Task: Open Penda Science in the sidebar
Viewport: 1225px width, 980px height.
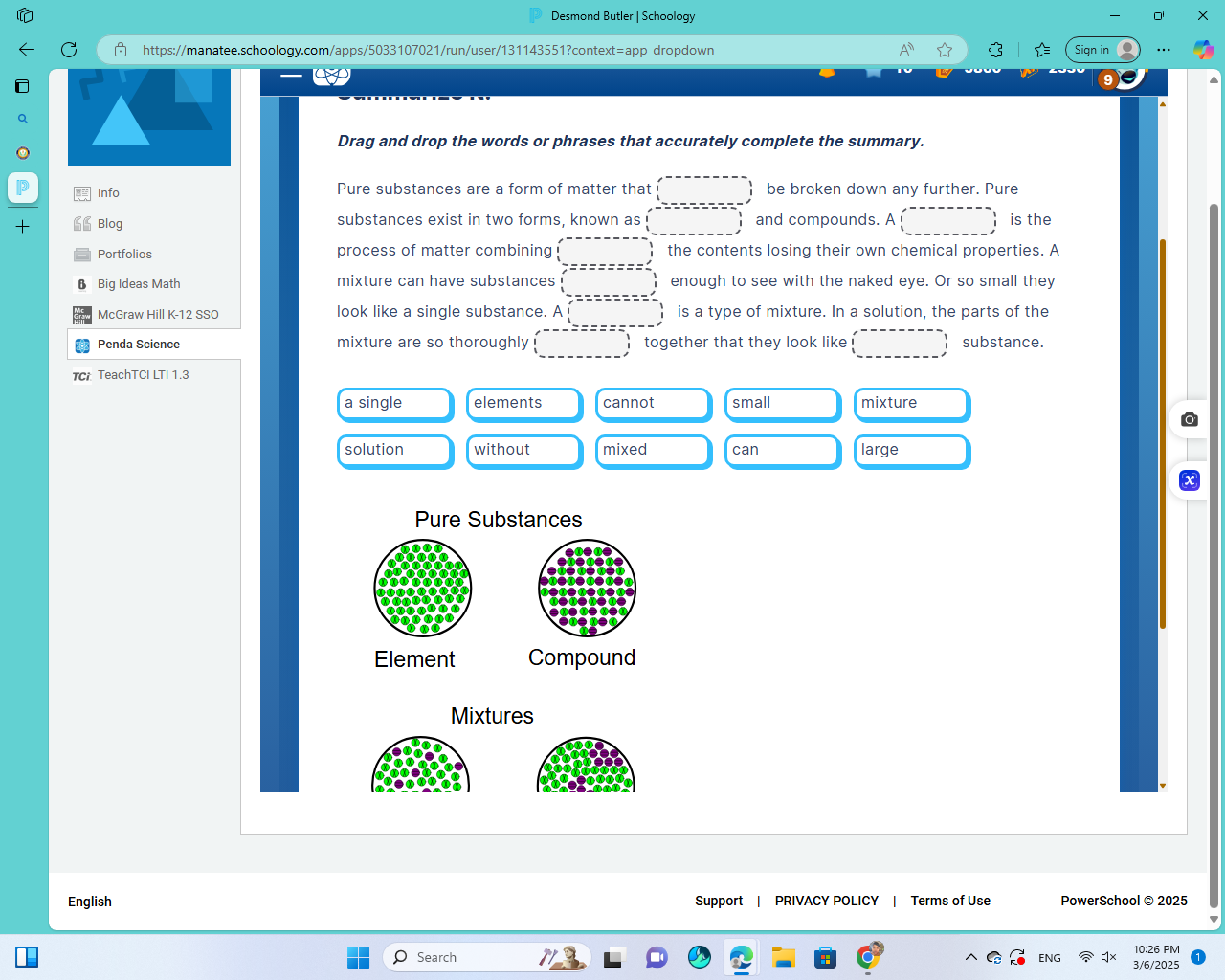Action: tap(138, 345)
